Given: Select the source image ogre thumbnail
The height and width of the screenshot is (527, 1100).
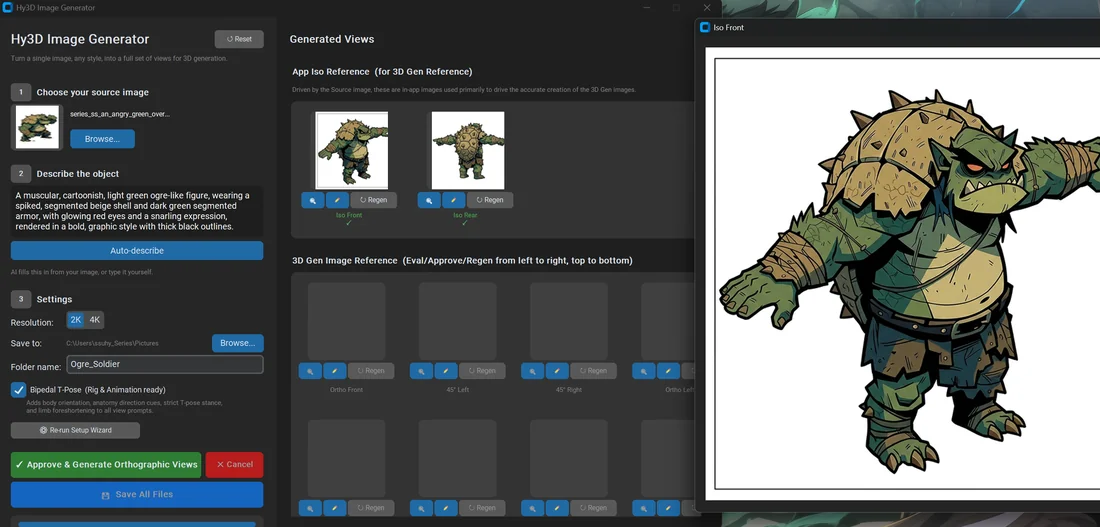Looking at the screenshot, I should point(37,127).
